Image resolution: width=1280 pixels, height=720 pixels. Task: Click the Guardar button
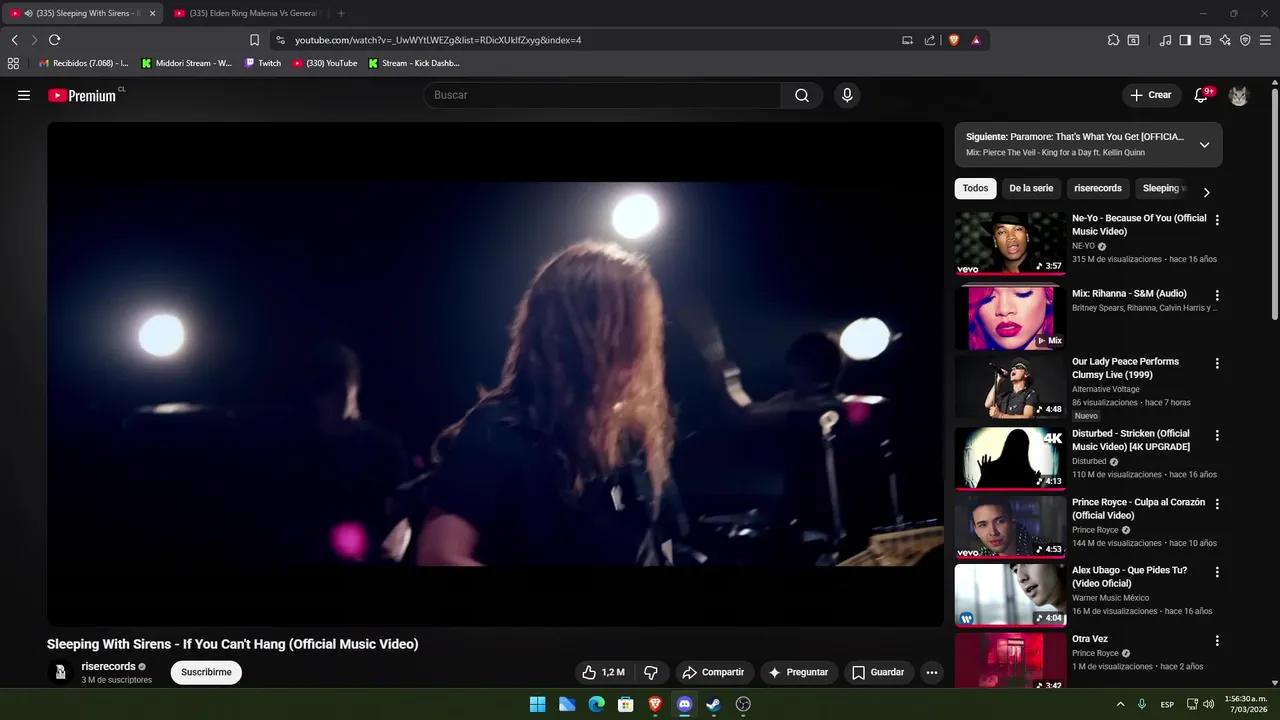pyautogui.click(x=878, y=672)
